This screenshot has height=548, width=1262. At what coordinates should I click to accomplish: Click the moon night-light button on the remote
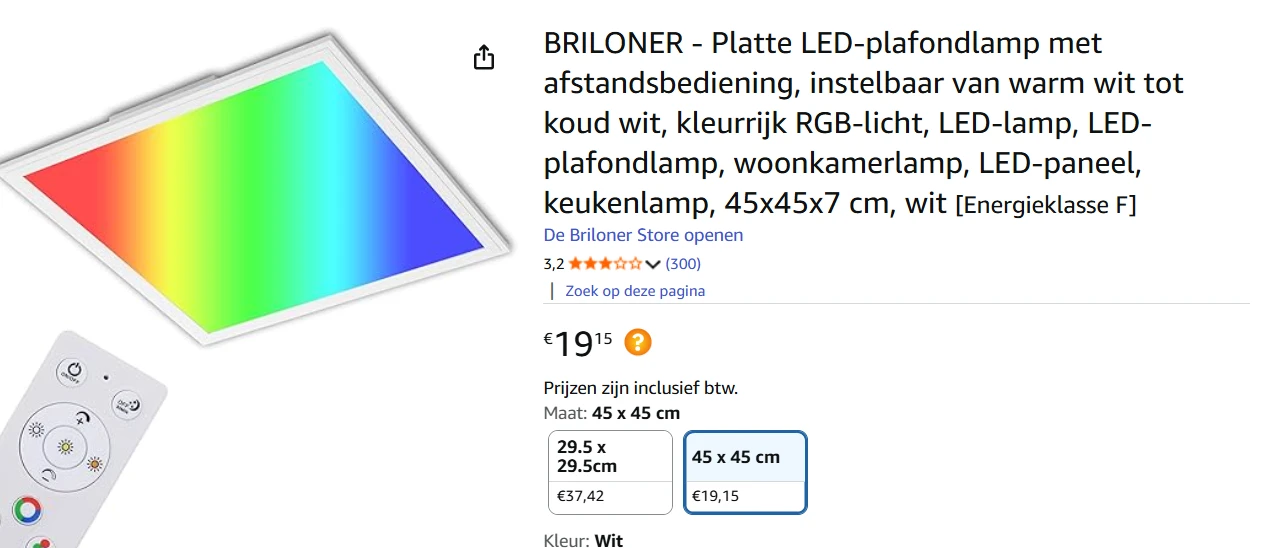point(126,405)
